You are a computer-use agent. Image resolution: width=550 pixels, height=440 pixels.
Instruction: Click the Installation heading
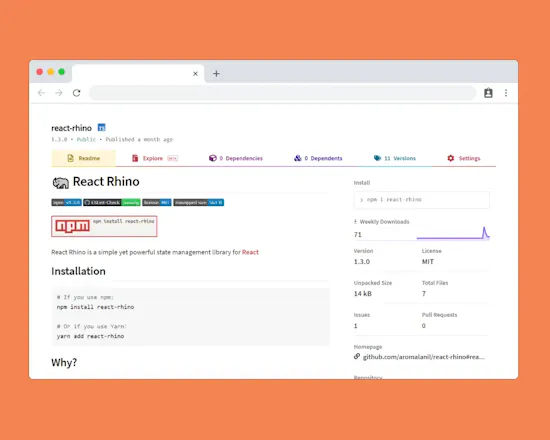pyautogui.click(x=78, y=271)
